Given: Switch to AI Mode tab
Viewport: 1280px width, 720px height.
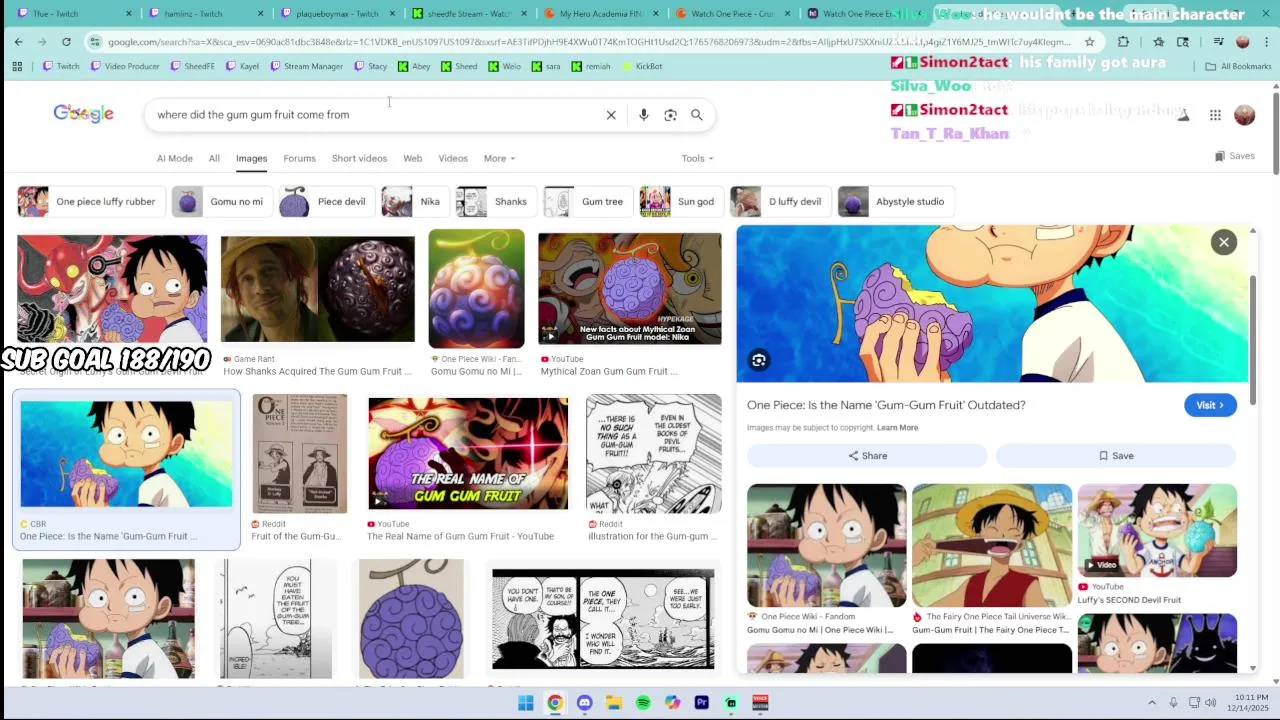Looking at the screenshot, I should (x=174, y=158).
